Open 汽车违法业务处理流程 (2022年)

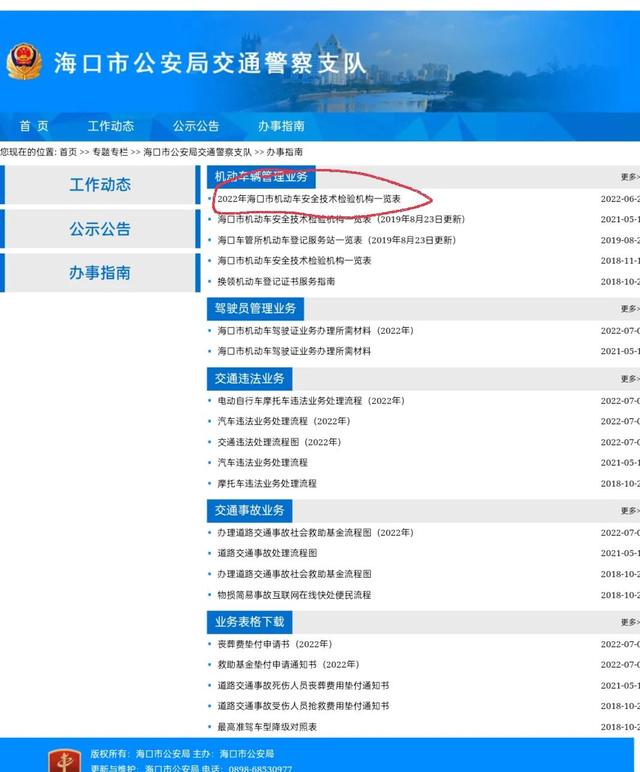click(284, 421)
